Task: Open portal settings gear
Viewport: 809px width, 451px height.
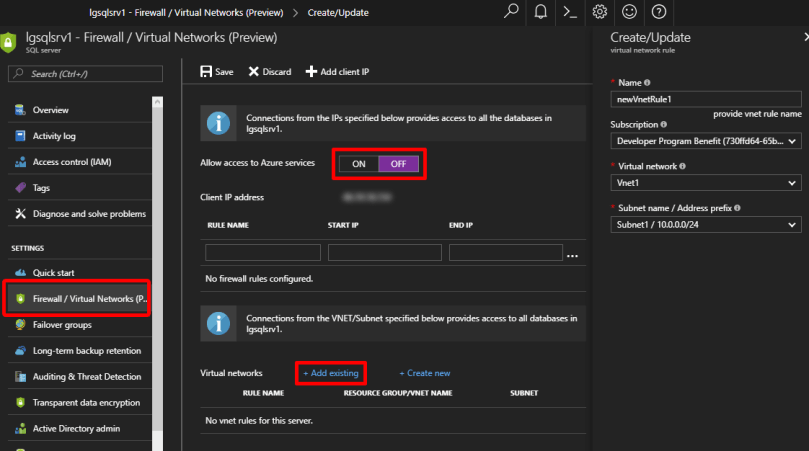Action: pos(600,12)
